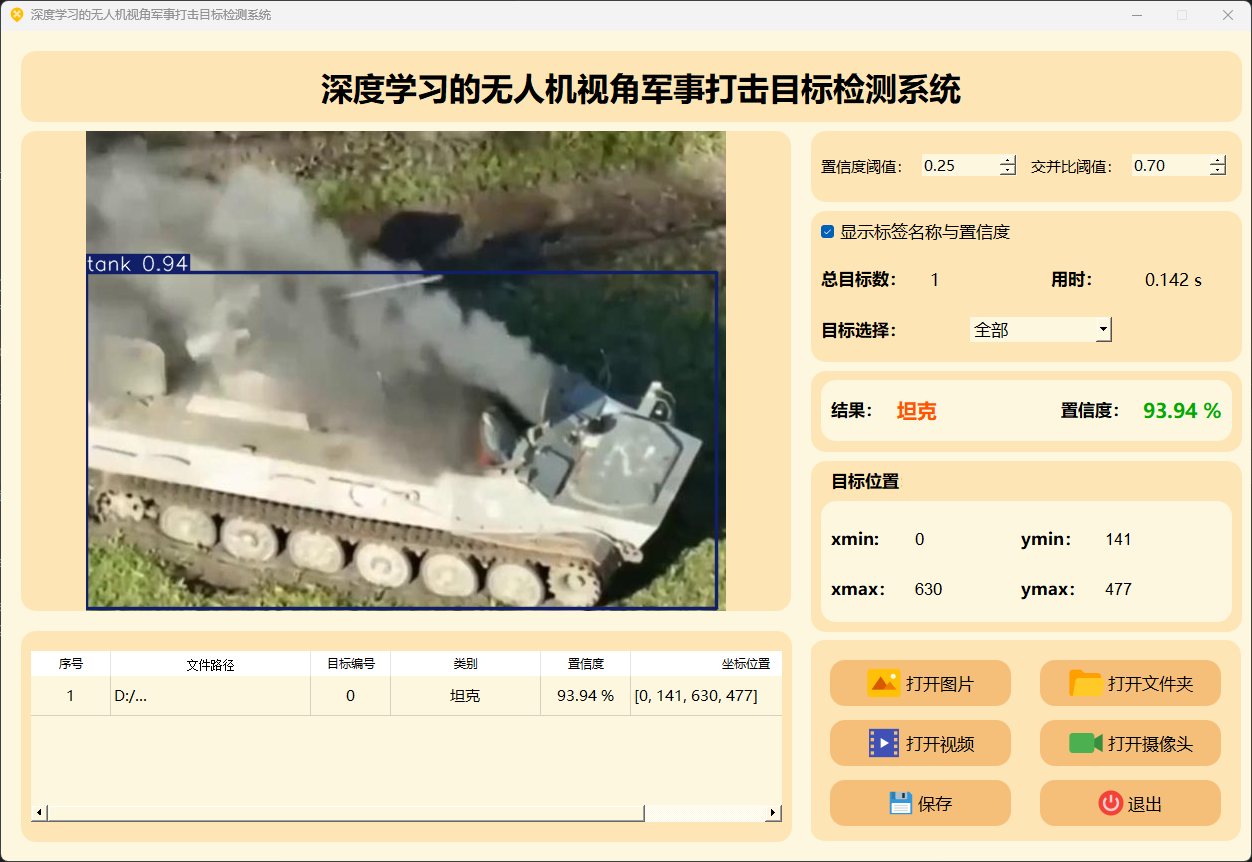The height and width of the screenshot is (862, 1252).
Task: Click the 打开摄像头 button
Action: click(1130, 743)
